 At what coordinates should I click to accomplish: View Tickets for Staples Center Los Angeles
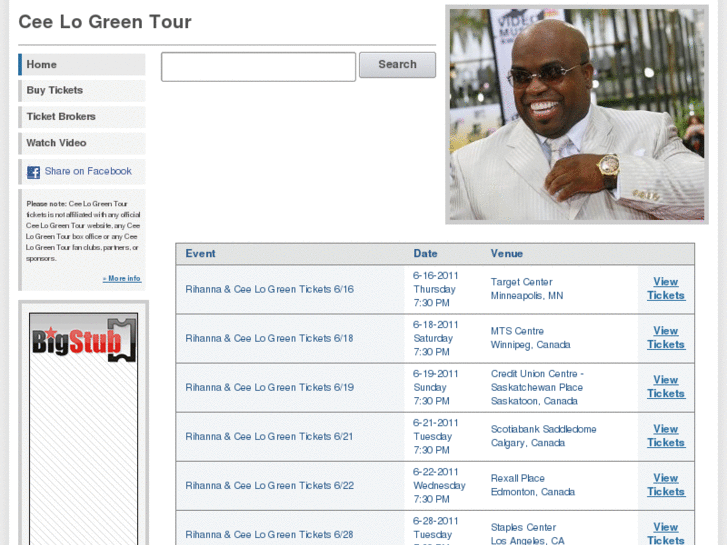click(x=666, y=533)
